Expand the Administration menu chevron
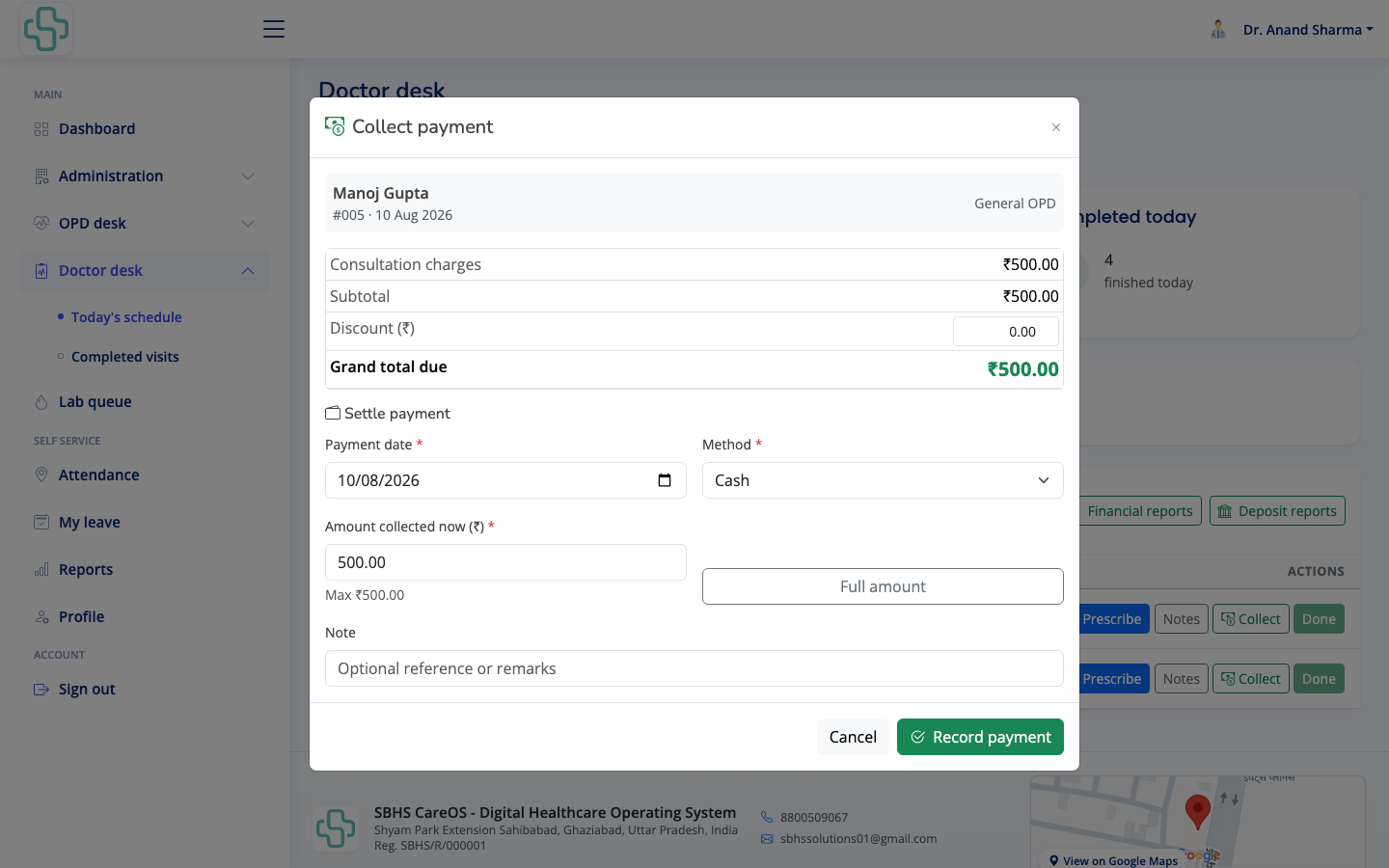1389x868 pixels. pos(248,176)
